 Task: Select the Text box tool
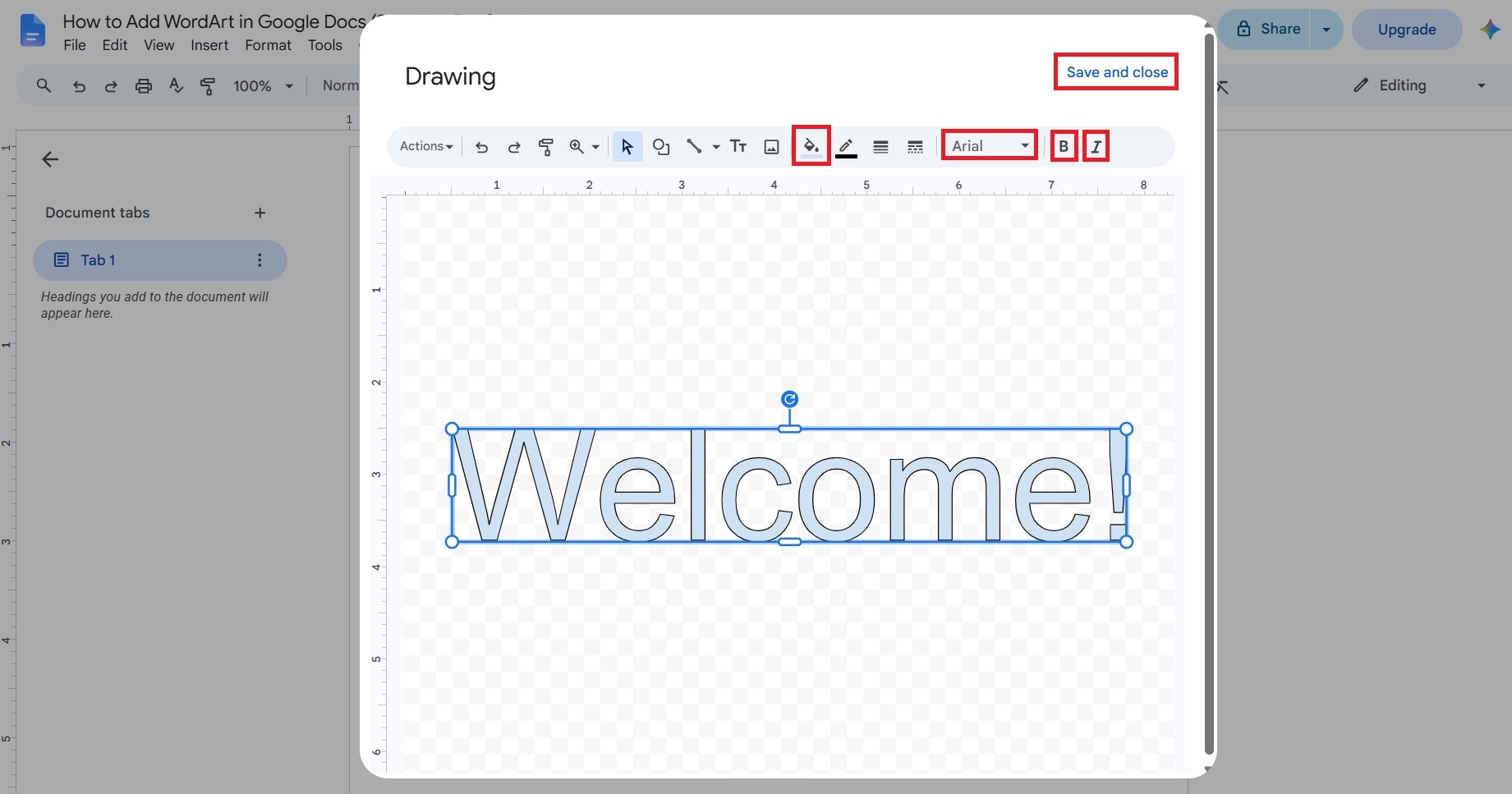click(x=738, y=146)
